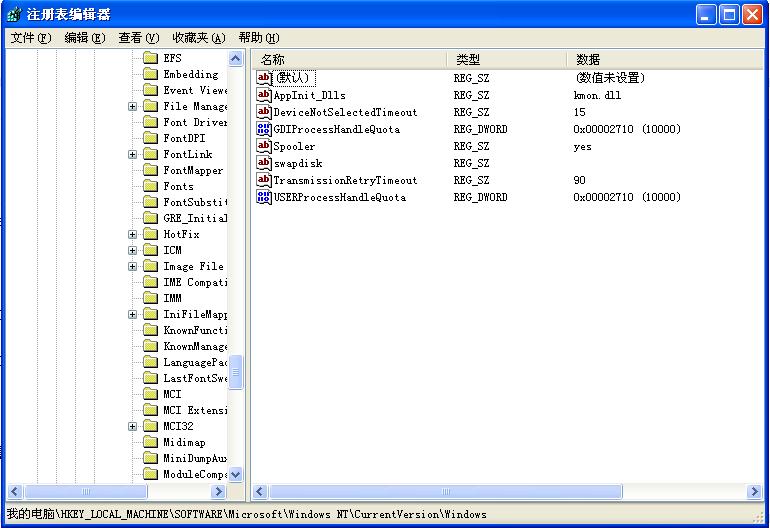770x528 pixels.
Task: Click the (默认) default value icon
Action: 264,78
